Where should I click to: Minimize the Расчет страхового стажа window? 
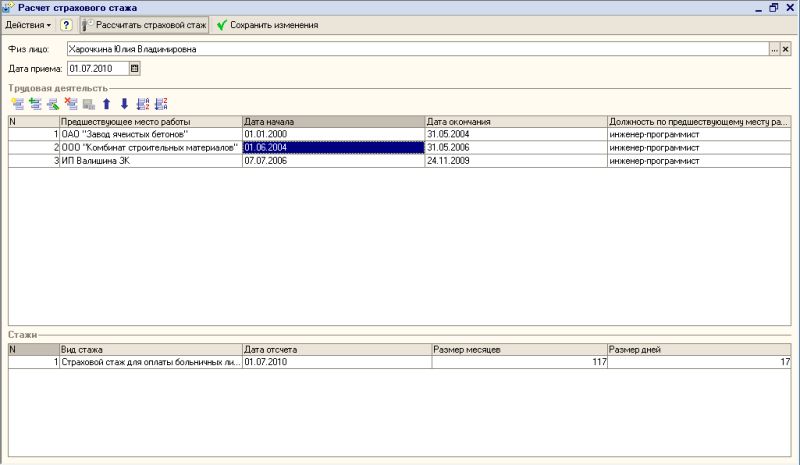(759, 8)
